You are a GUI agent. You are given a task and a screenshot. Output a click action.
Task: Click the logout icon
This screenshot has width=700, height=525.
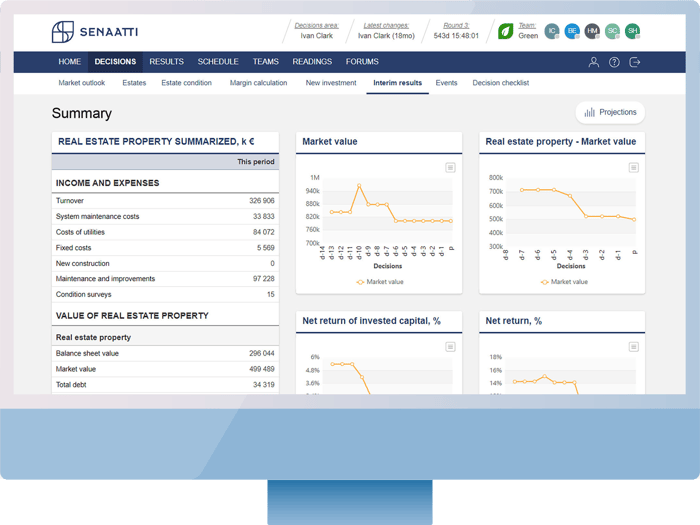click(634, 62)
